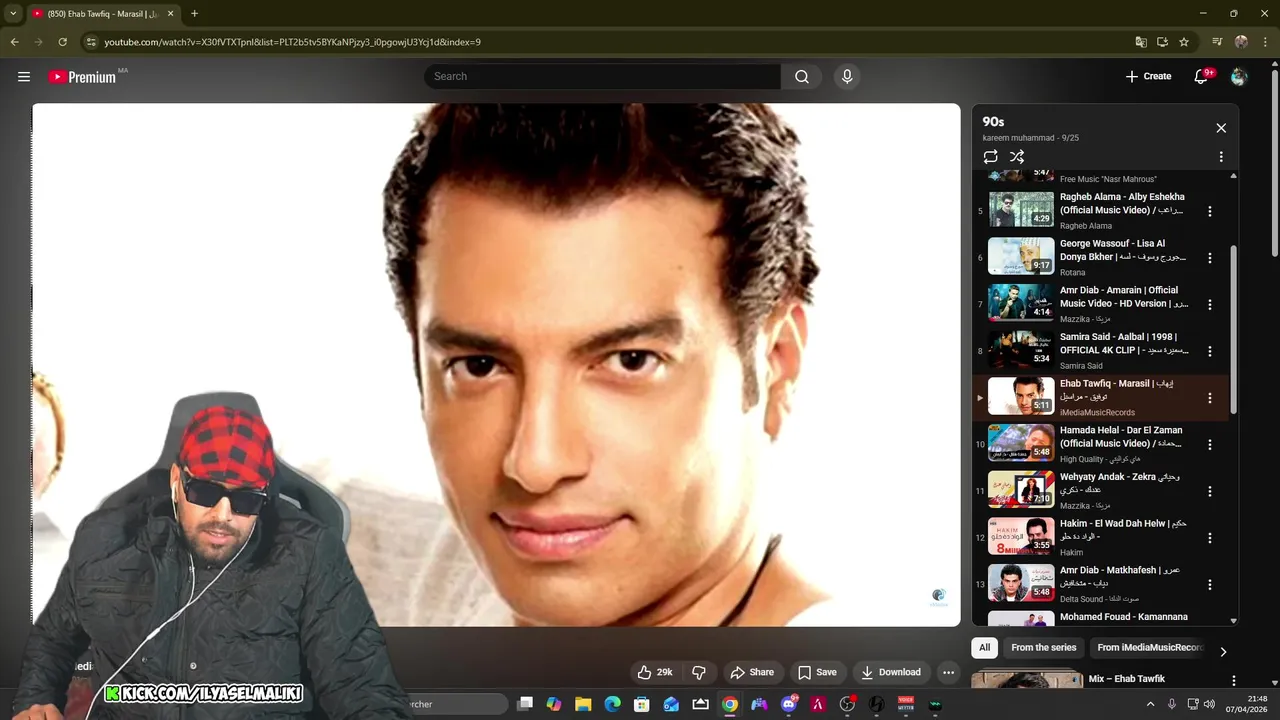Image resolution: width=1280 pixels, height=720 pixels.
Task: Close the 90s playlist panel
Action: [x=1221, y=128]
